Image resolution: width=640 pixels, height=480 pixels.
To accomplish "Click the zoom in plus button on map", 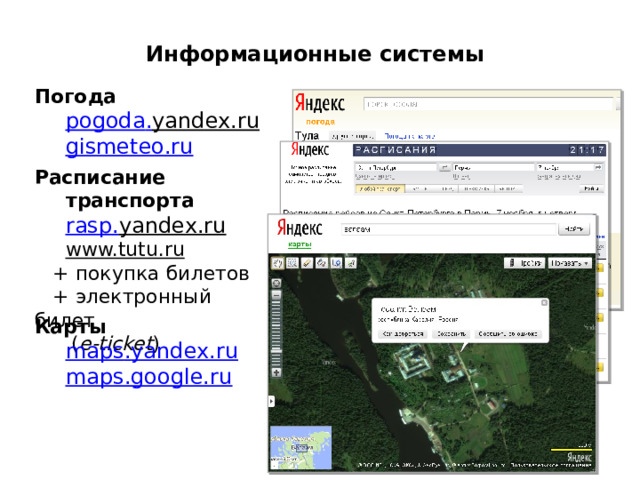I will pos(277,372).
